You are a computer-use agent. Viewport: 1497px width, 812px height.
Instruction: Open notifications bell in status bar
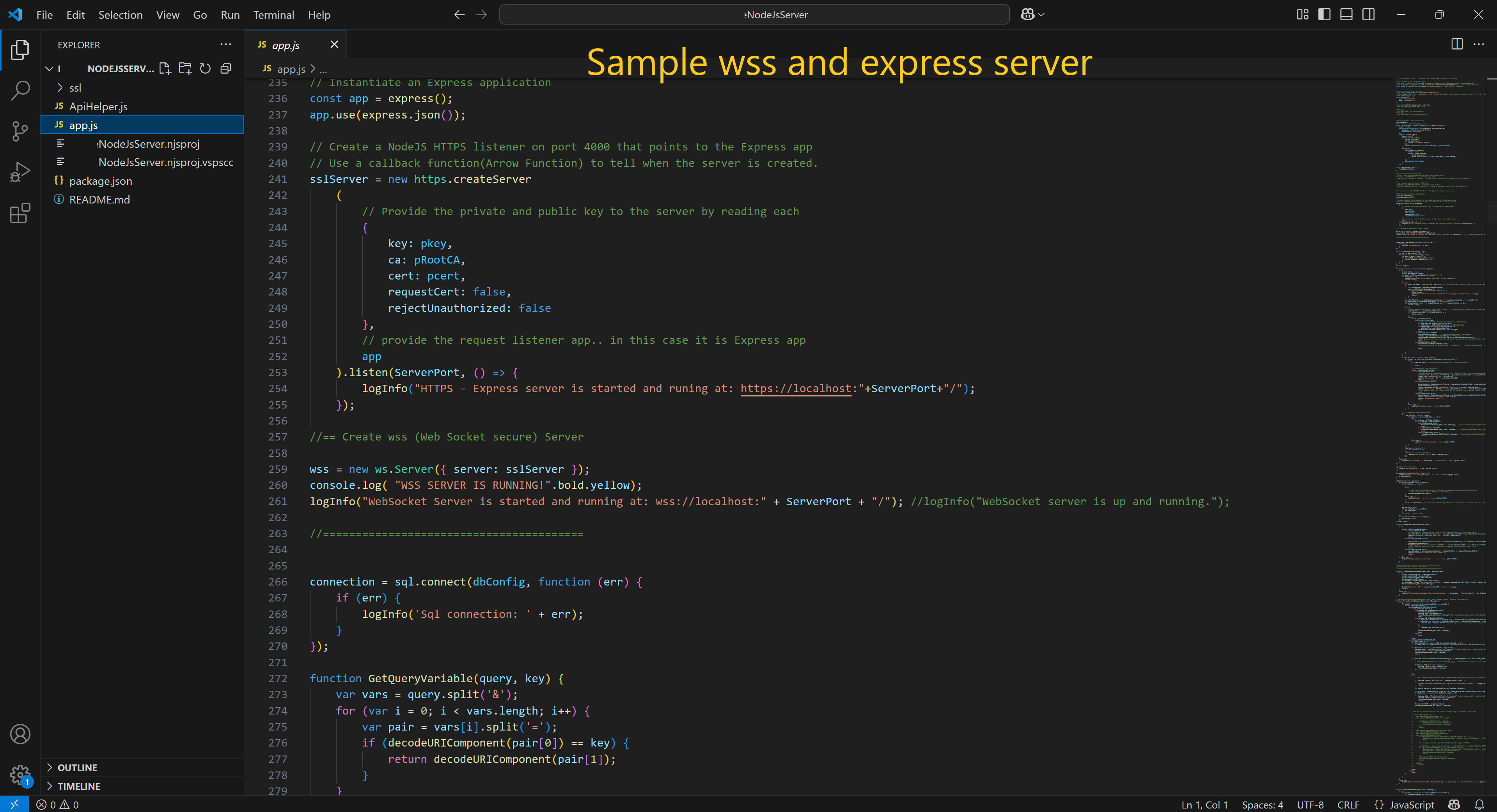point(1479,805)
